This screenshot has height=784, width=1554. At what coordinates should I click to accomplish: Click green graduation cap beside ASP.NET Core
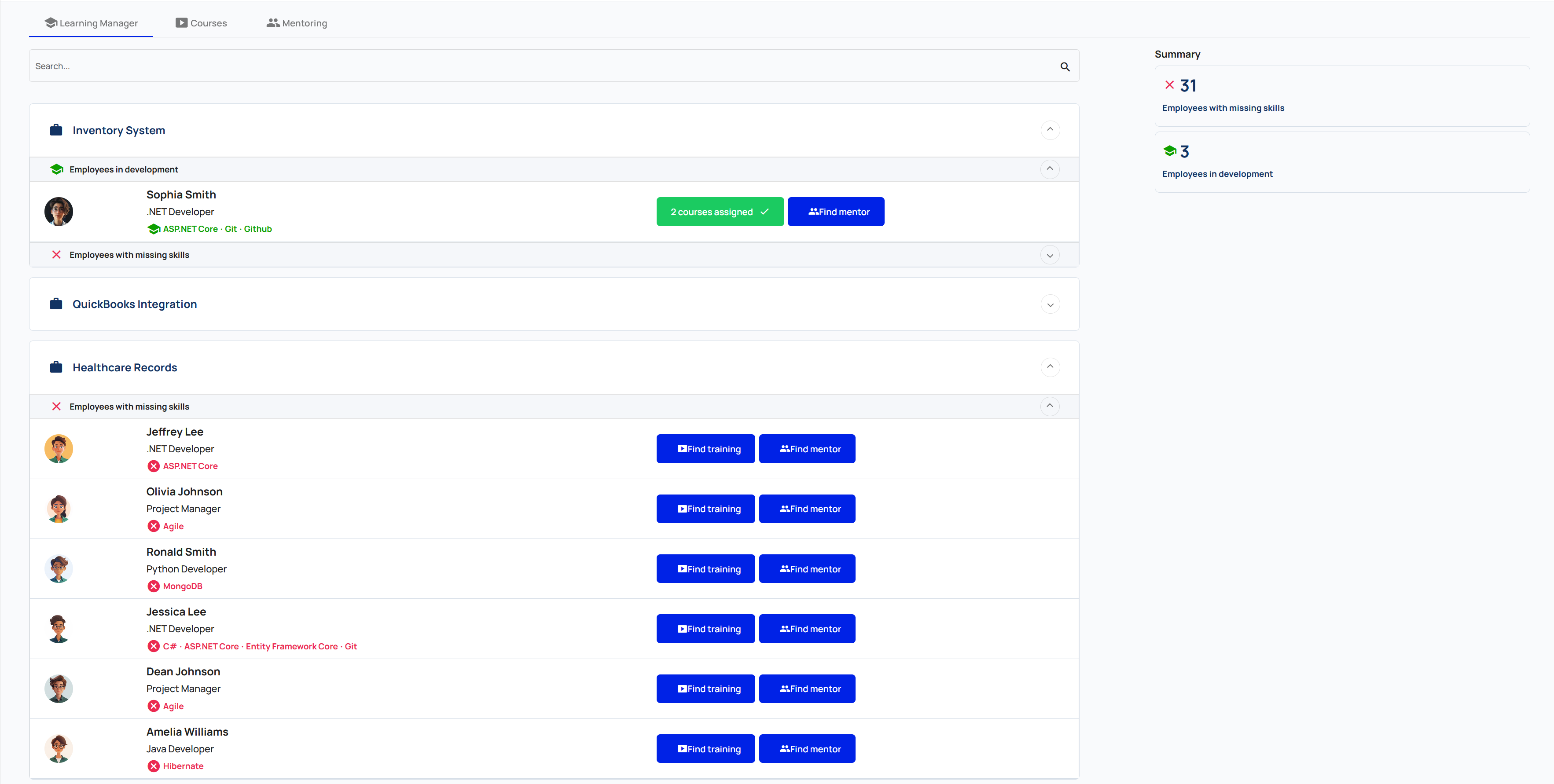pos(154,229)
